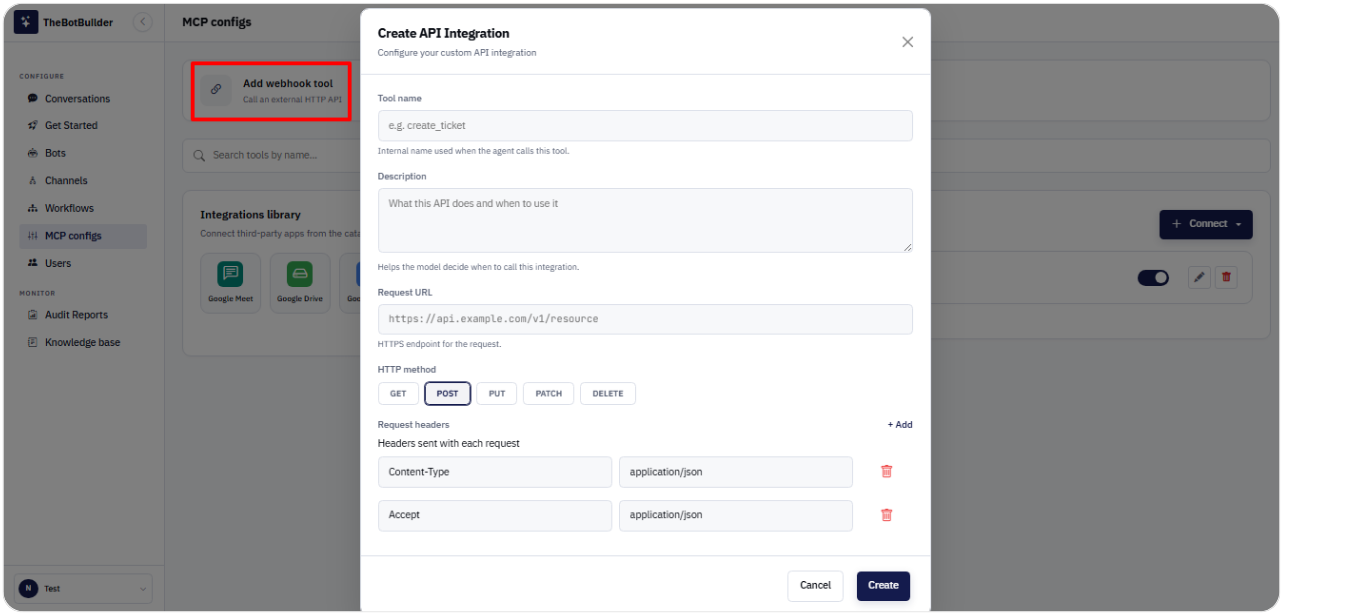Image resolution: width=1366 pixels, height=615 pixels.
Task: Click the pencil edit icon
Action: pos(1199,277)
